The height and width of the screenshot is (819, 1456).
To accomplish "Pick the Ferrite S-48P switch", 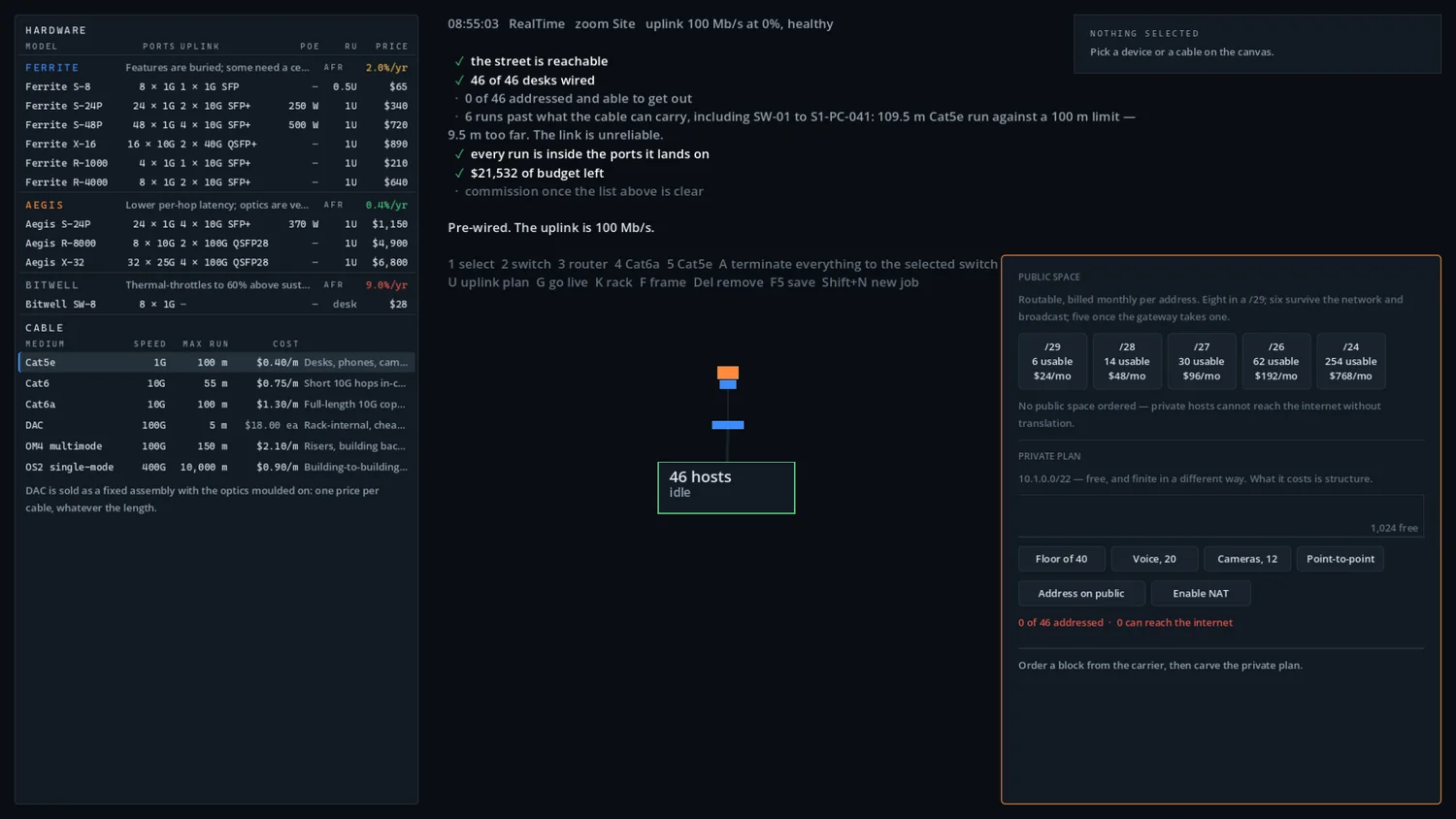I will [216, 125].
